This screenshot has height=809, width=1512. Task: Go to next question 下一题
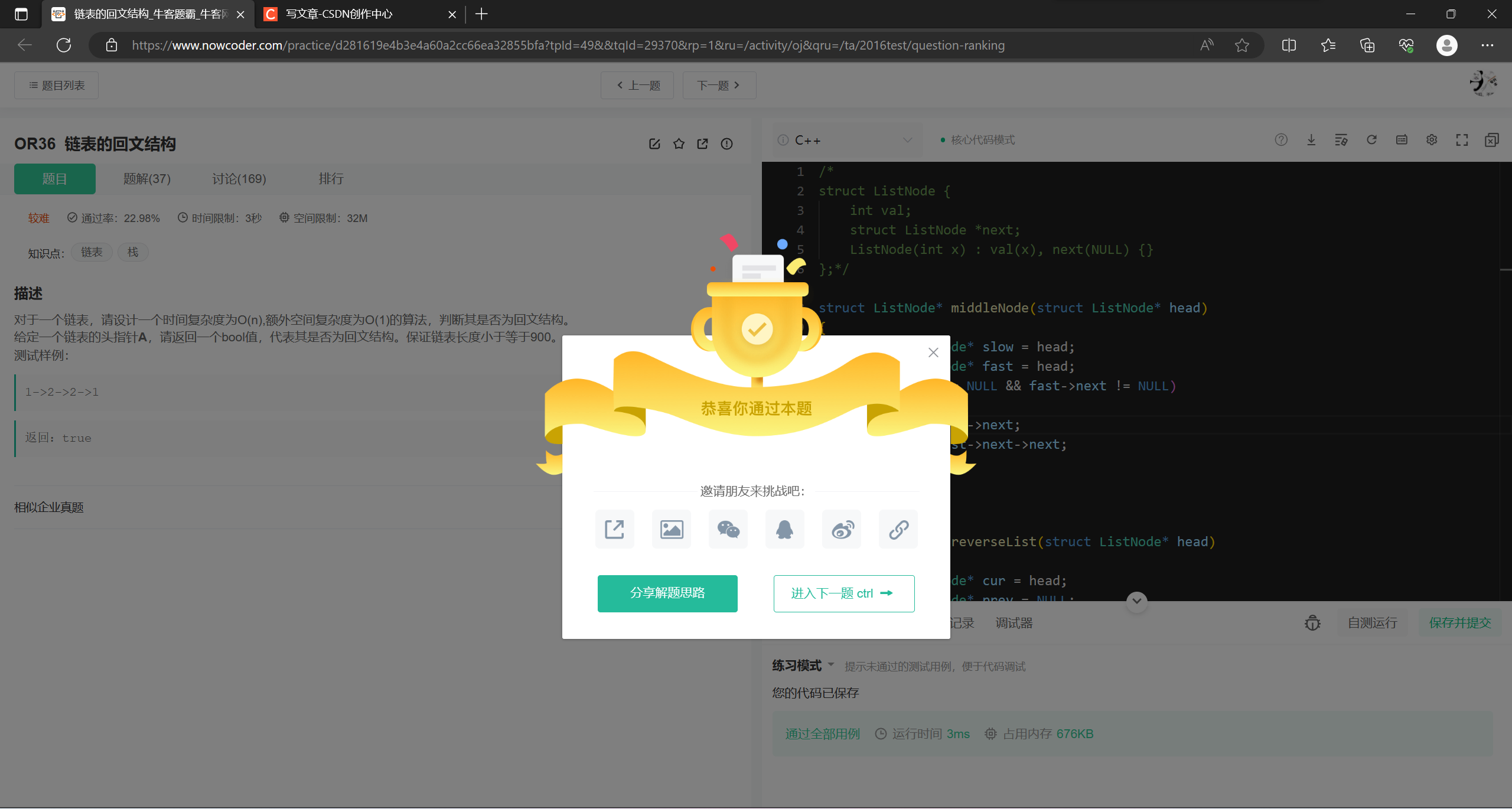719,86
